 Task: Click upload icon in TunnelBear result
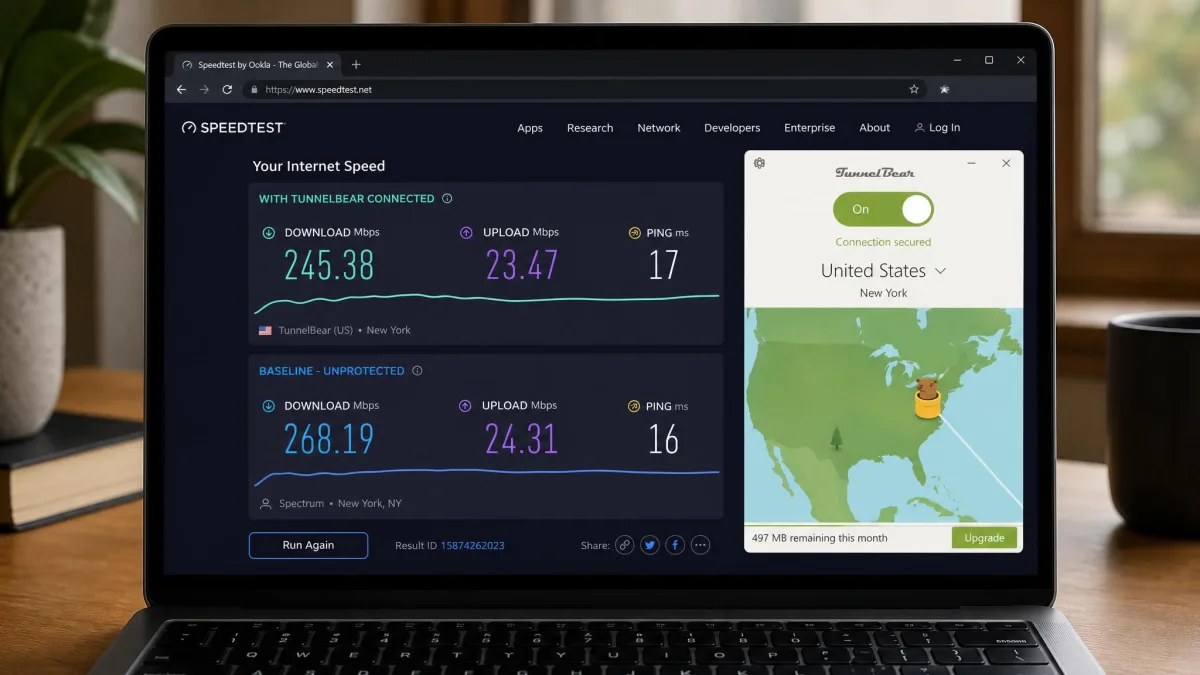coord(466,233)
